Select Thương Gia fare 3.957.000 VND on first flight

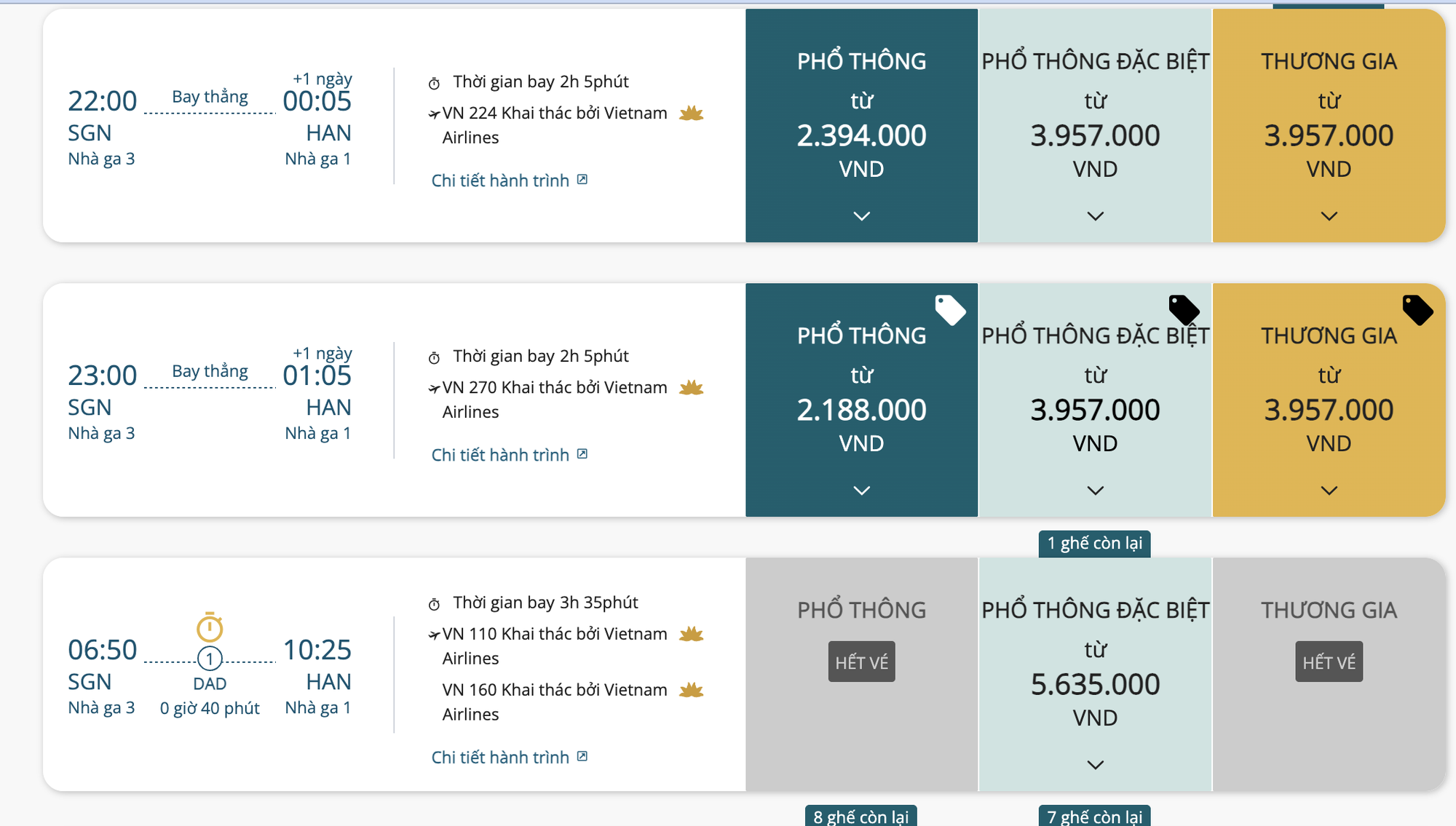[x=1329, y=135]
